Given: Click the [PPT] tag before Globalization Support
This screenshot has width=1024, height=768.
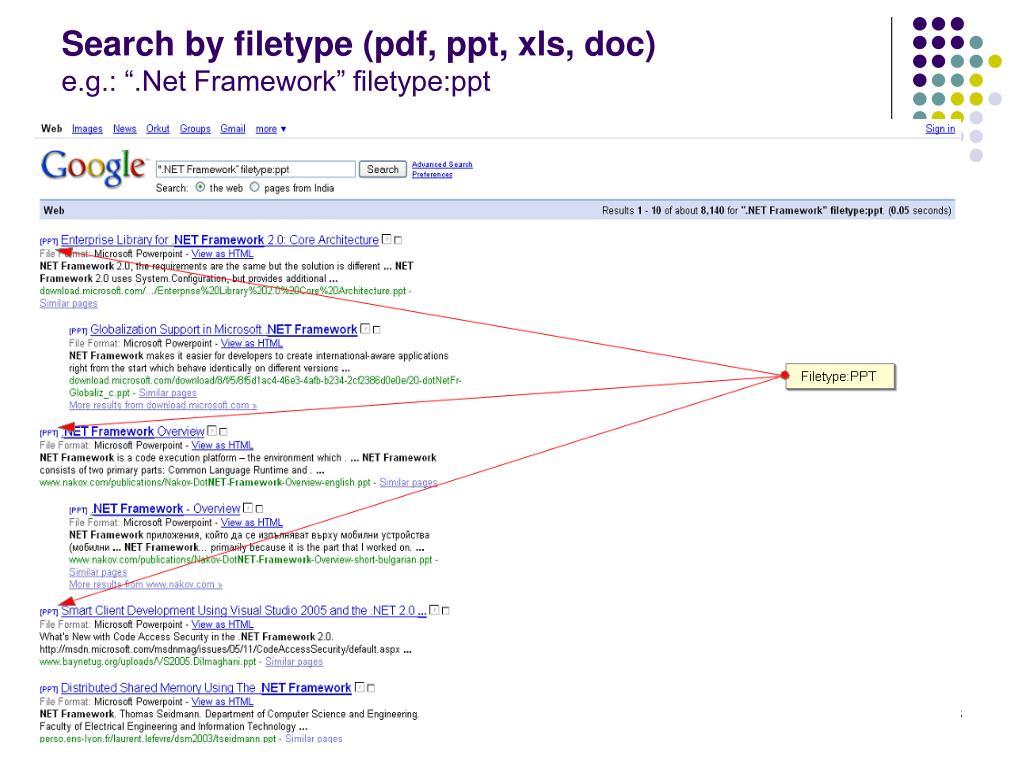Looking at the screenshot, I should click(78, 331).
